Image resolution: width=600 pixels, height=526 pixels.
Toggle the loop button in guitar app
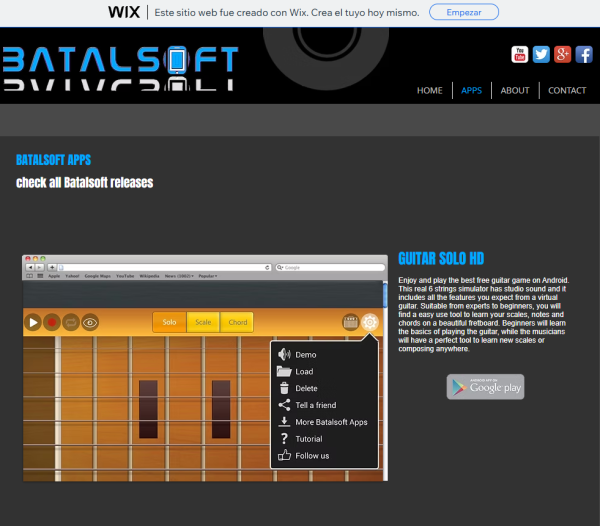click(71, 322)
